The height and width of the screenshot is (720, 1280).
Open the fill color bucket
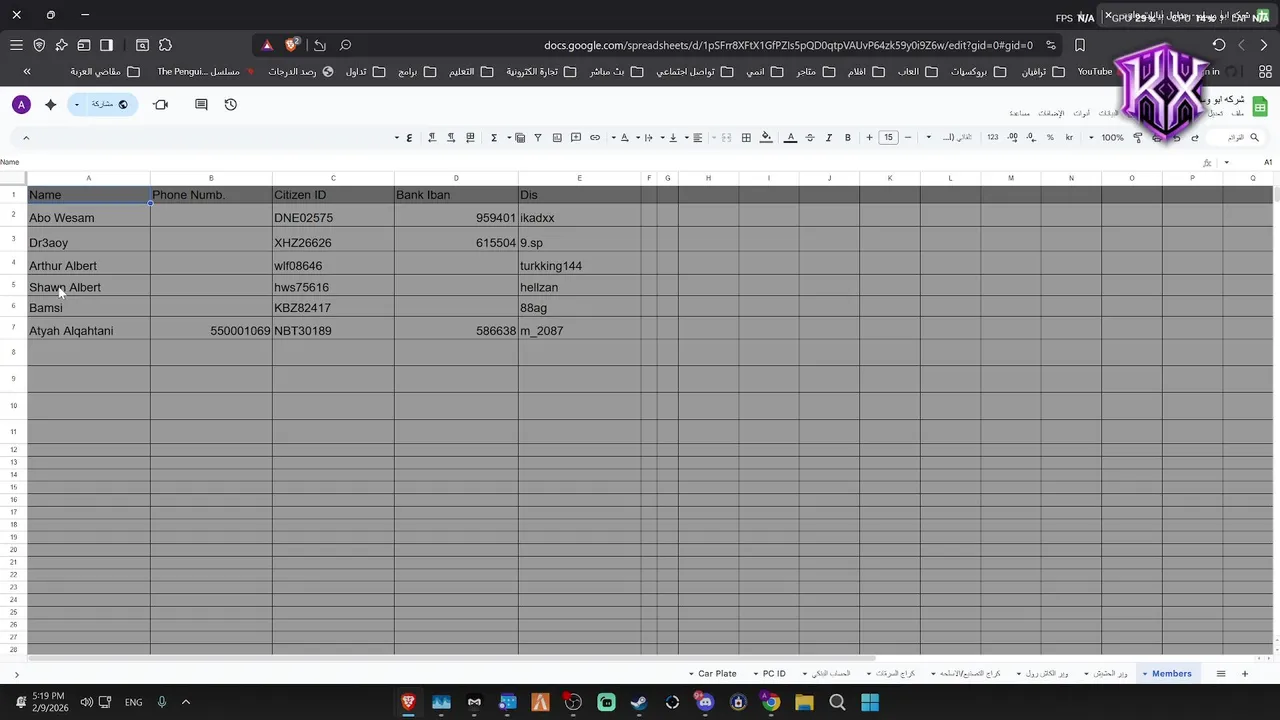pos(766,137)
